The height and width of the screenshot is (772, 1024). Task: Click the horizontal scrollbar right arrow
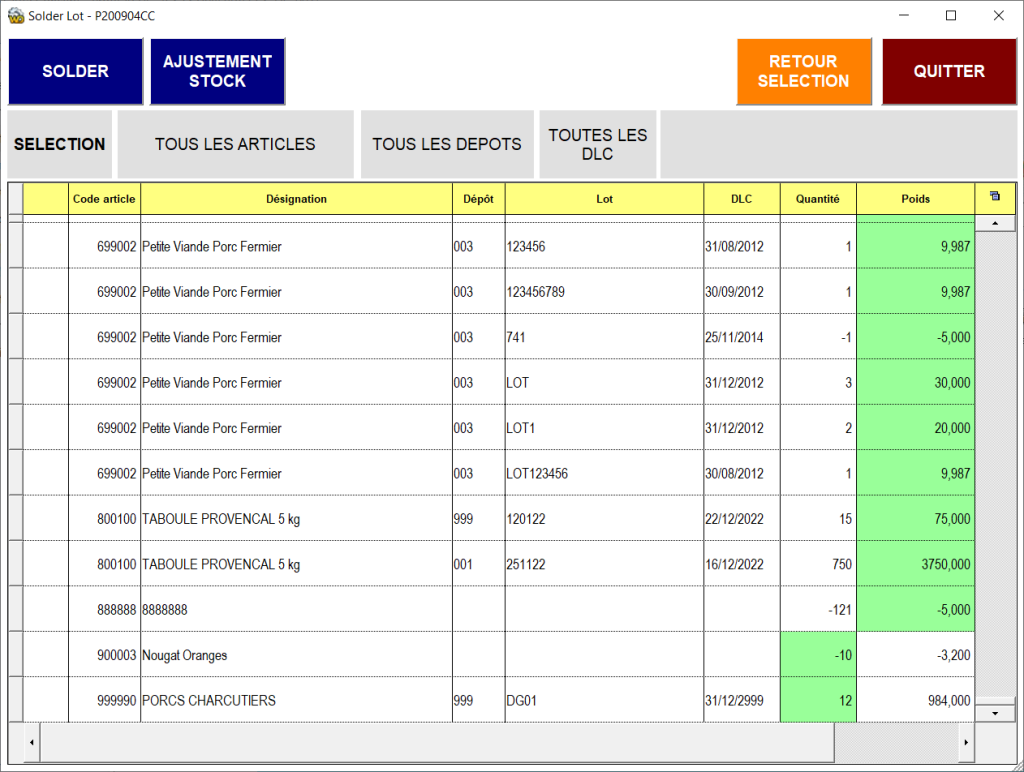tap(965, 743)
